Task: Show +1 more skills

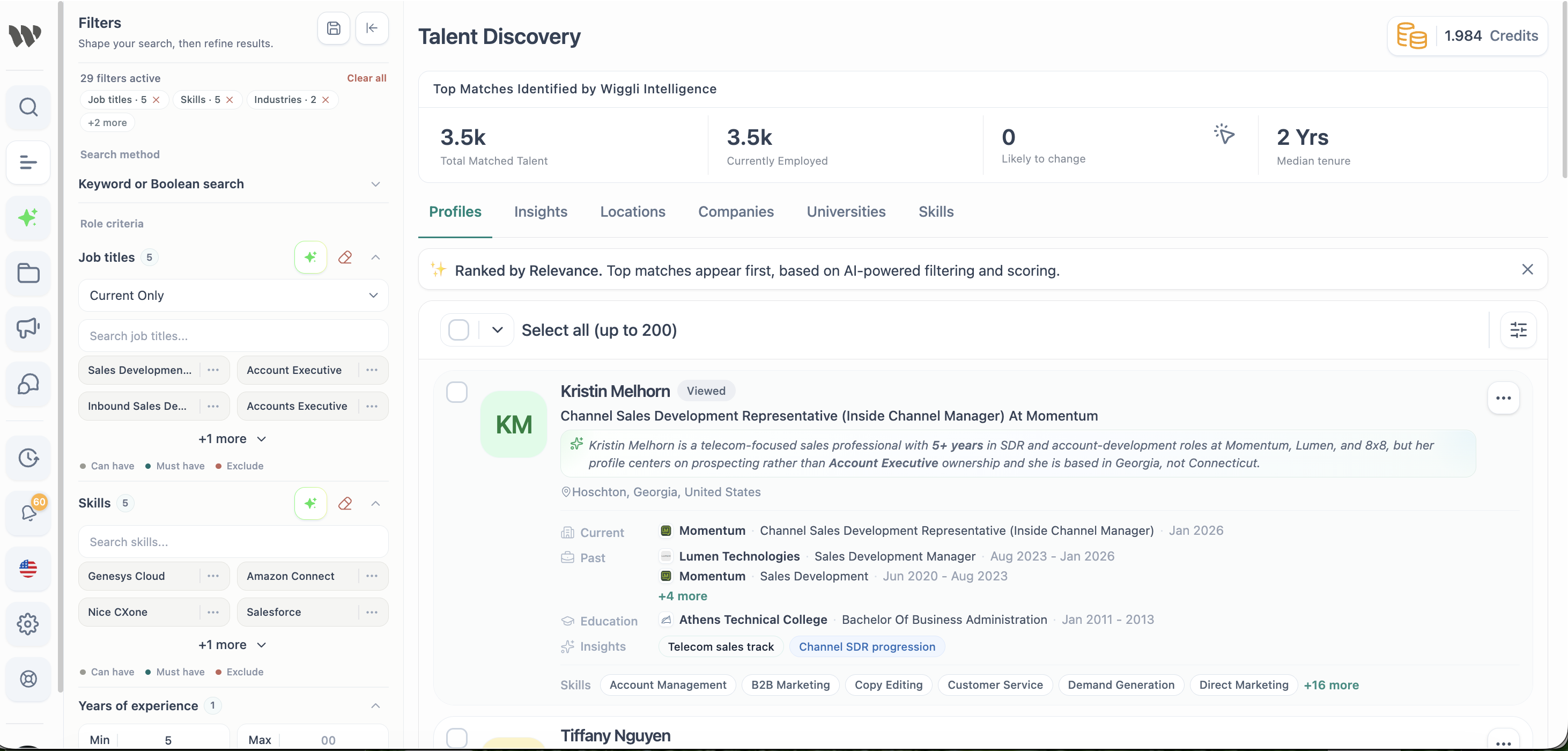Action: (x=233, y=644)
